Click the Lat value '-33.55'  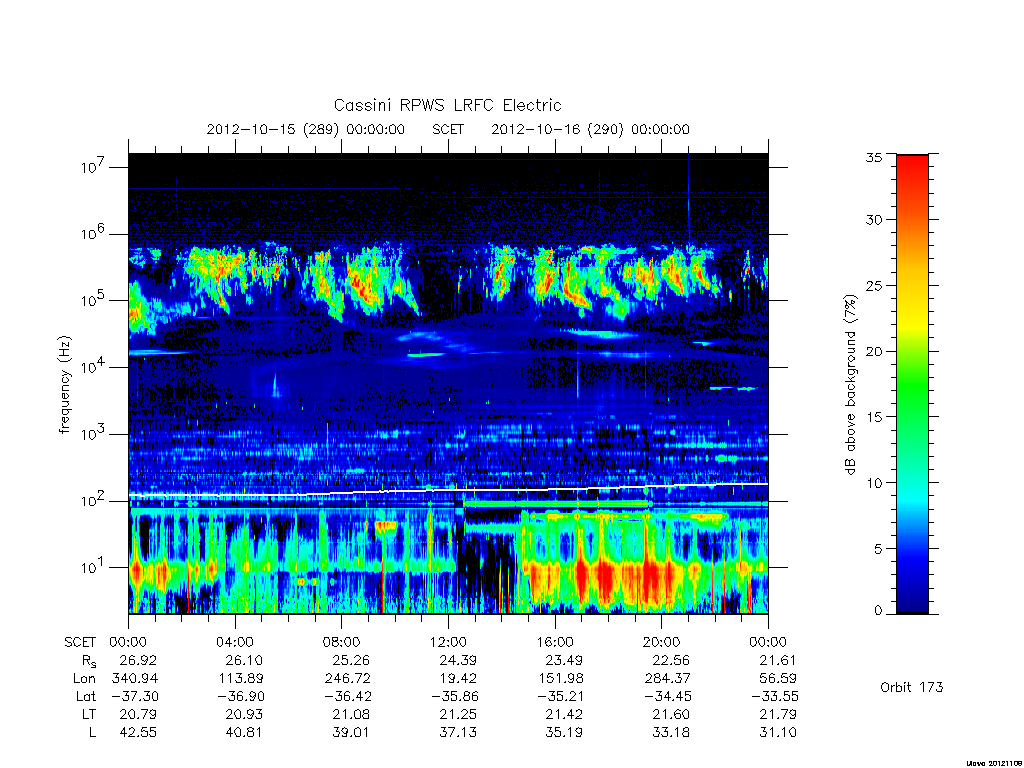[775, 696]
